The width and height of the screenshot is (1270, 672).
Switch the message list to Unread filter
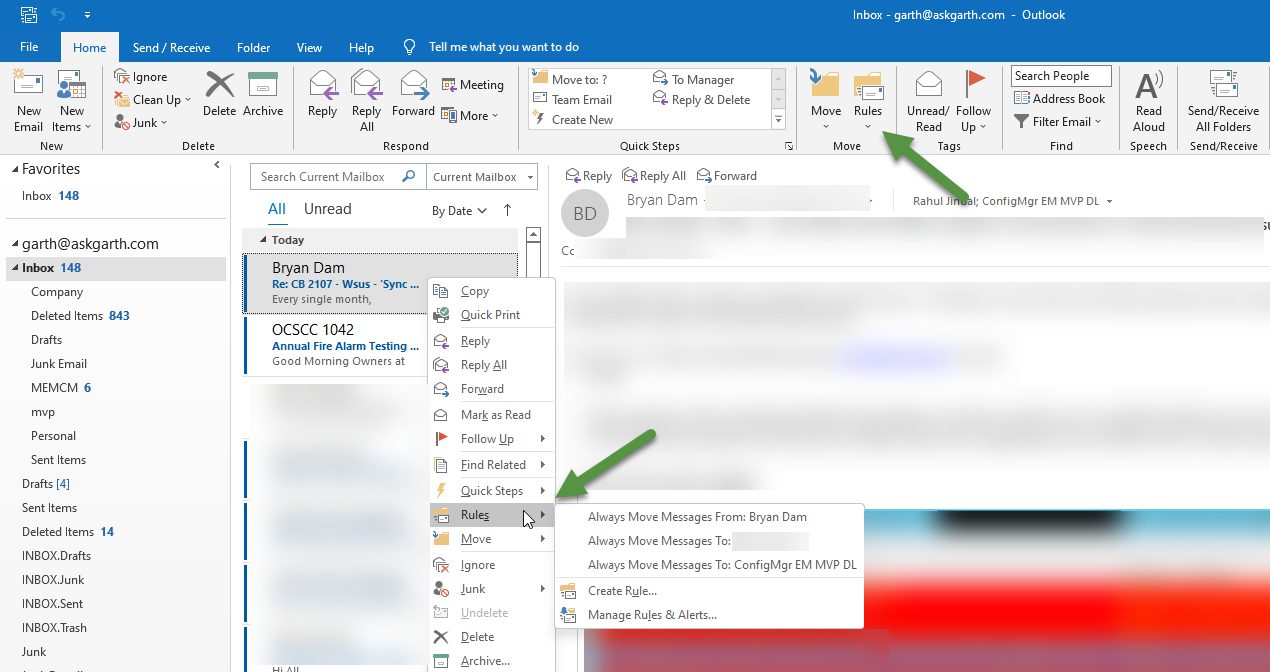coord(327,209)
